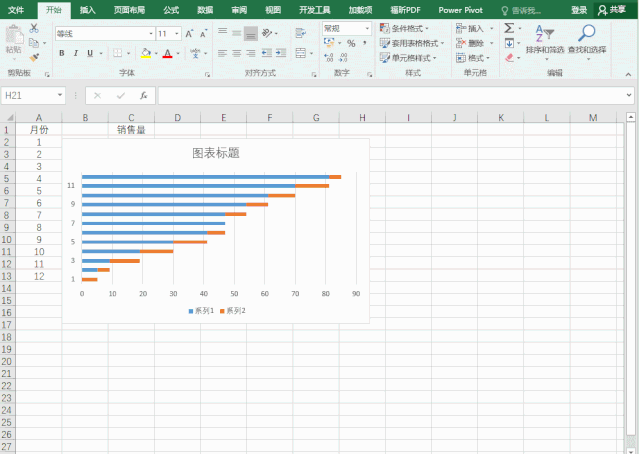Click the insert function fx icon
The image size is (639, 454).
click(143, 95)
